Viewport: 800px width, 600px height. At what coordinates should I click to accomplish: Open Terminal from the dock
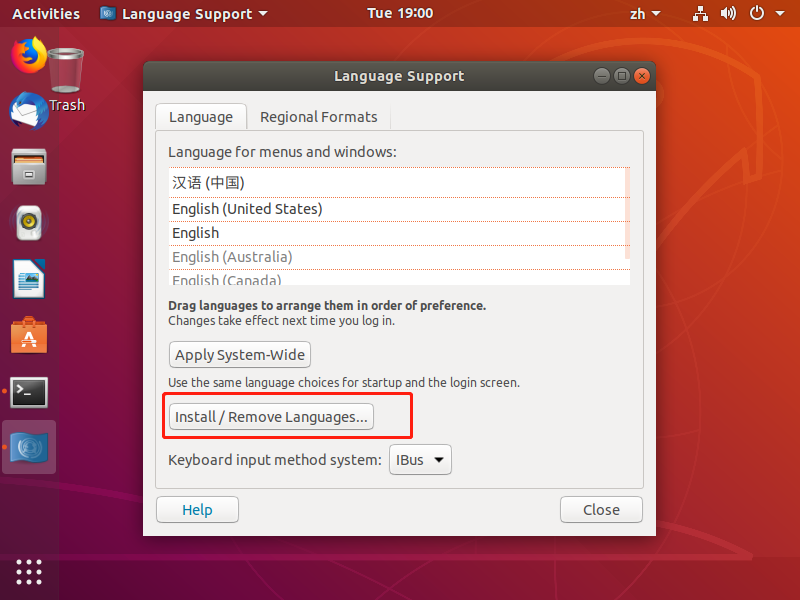[29, 392]
